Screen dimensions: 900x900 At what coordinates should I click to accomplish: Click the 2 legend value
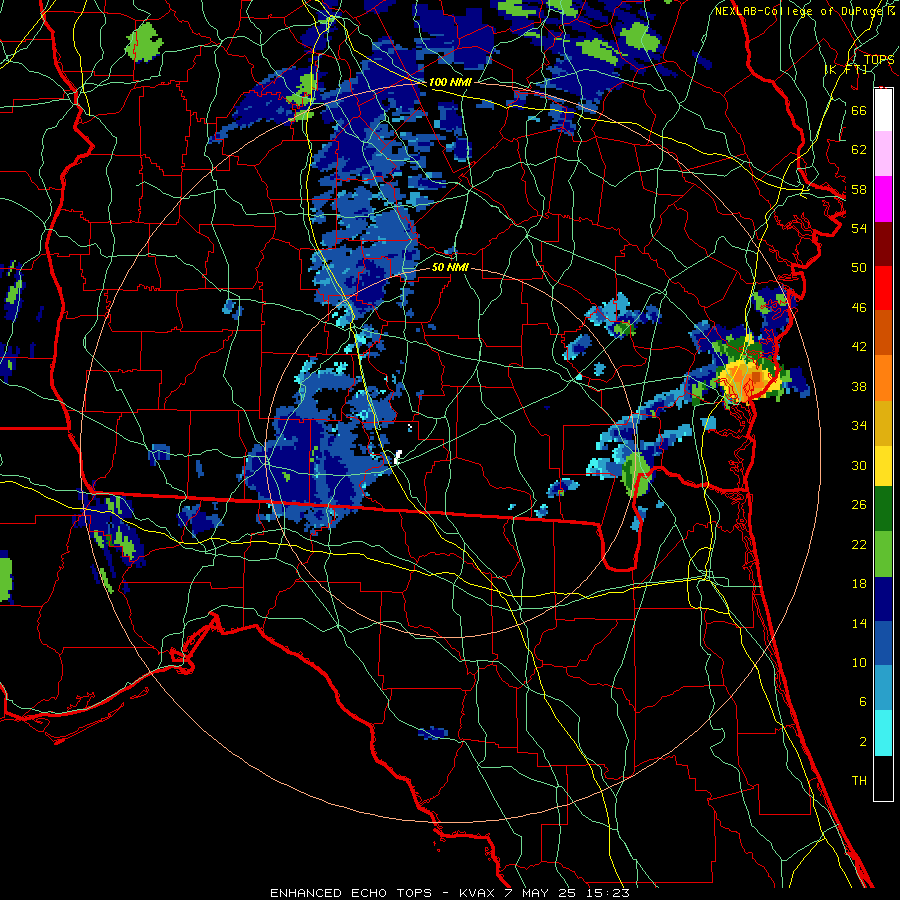tap(862, 742)
